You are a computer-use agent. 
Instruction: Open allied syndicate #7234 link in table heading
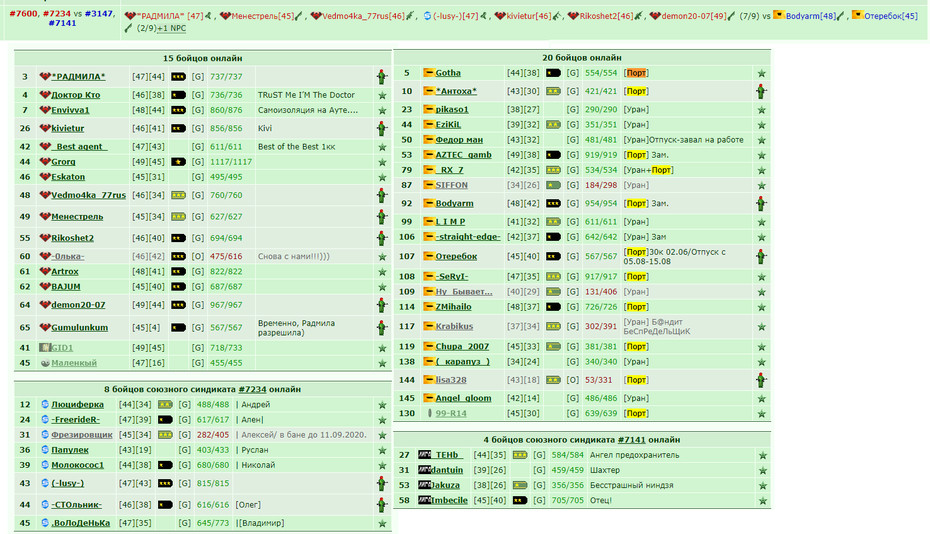(x=252, y=389)
